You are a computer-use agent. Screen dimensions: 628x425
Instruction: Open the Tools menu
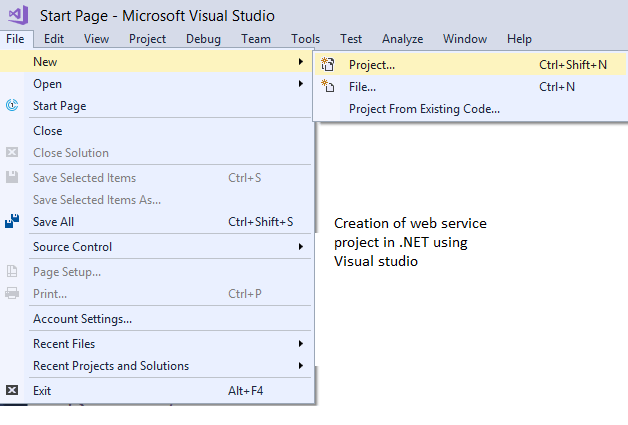point(306,39)
